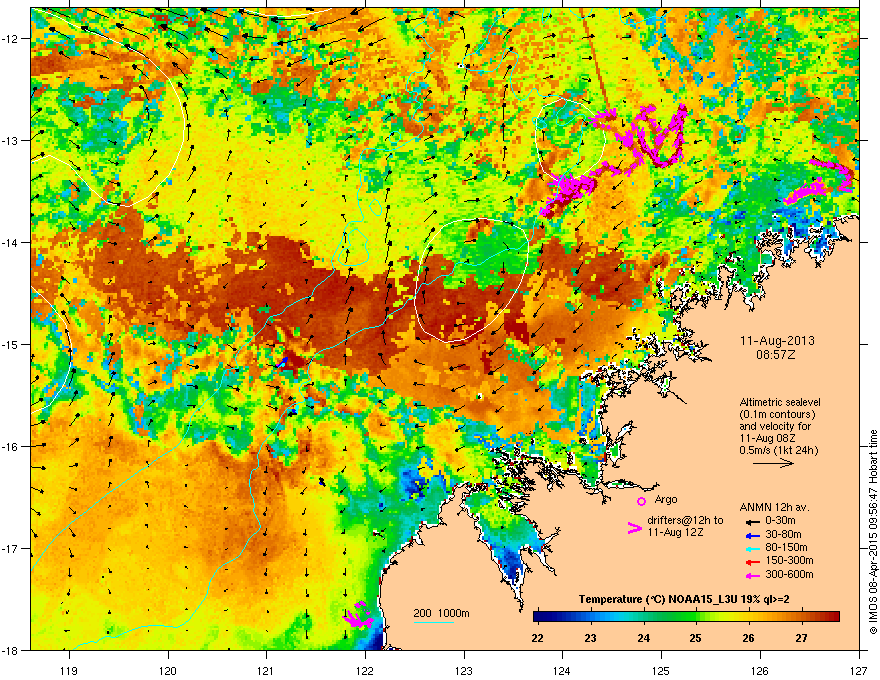This screenshot has width=880, height=680.
Task: Click the magenta Argo circle marker in legend
Action: click(x=641, y=501)
